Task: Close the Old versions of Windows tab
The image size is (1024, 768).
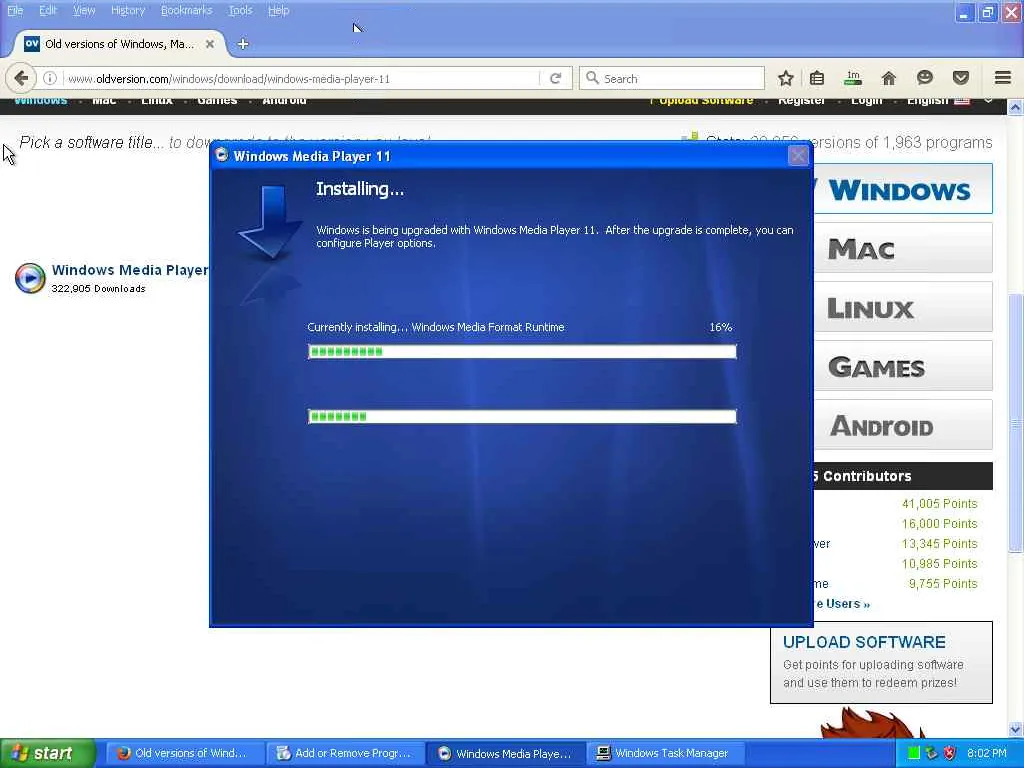Action: point(210,44)
